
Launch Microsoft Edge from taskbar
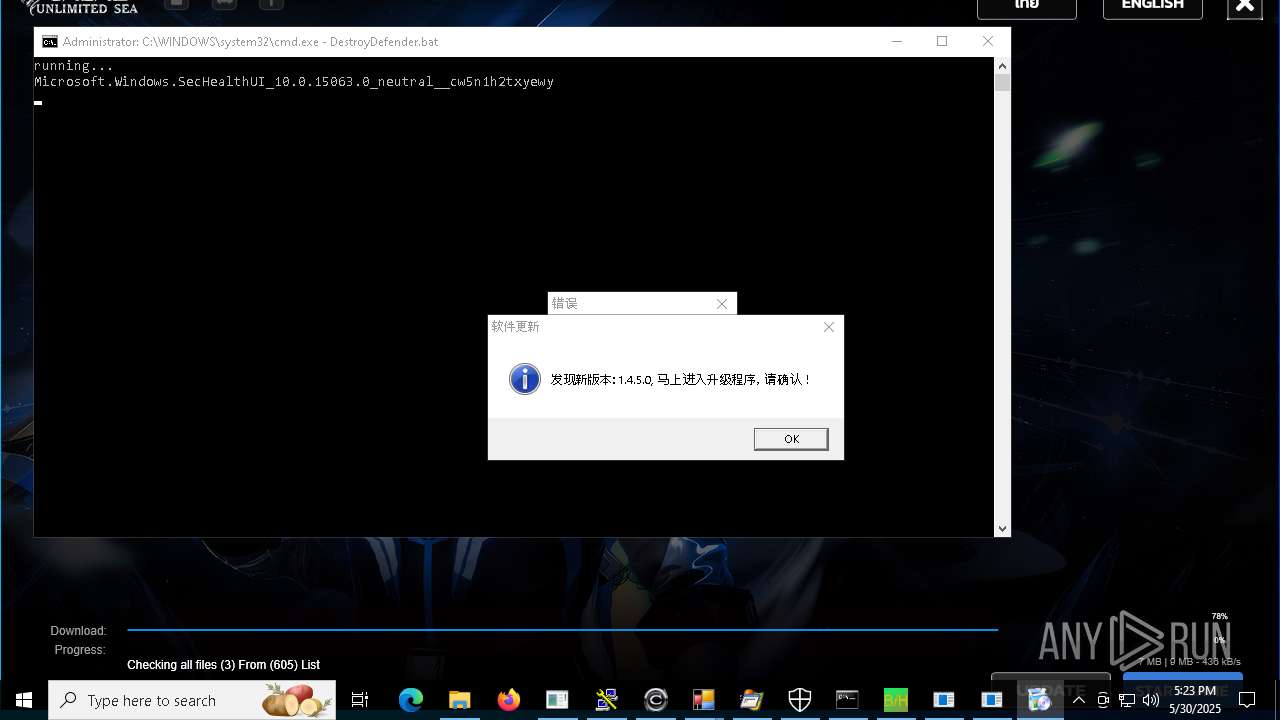coord(411,700)
